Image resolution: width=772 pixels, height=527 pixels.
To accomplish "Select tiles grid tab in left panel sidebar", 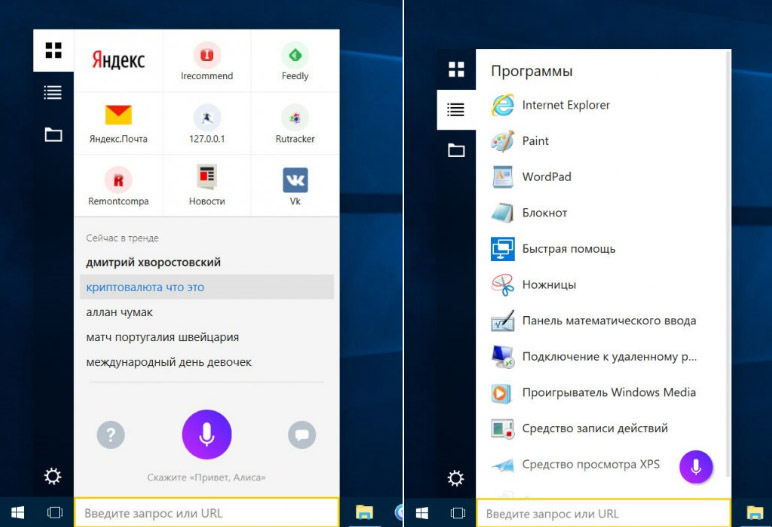I will pos(53,50).
